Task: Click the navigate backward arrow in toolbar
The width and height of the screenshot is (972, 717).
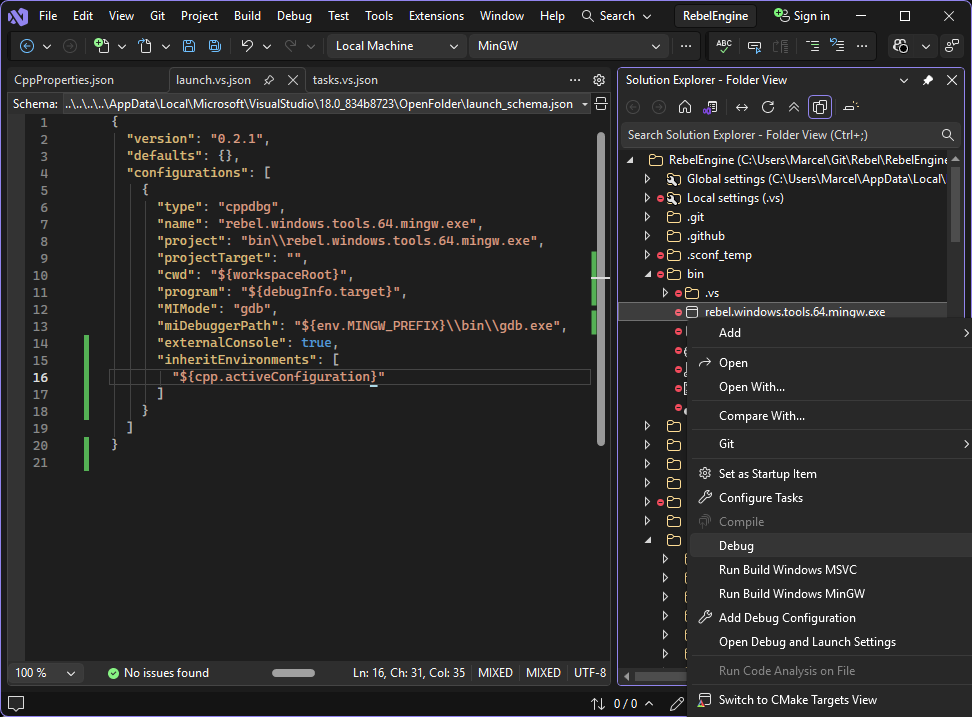Action: [x=27, y=46]
